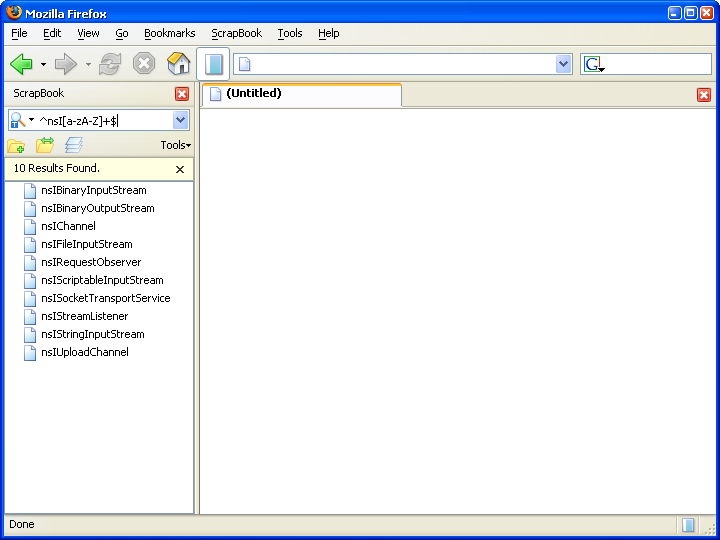Click the Stop loading icon
This screenshot has width=720, height=540.
click(x=144, y=64)
